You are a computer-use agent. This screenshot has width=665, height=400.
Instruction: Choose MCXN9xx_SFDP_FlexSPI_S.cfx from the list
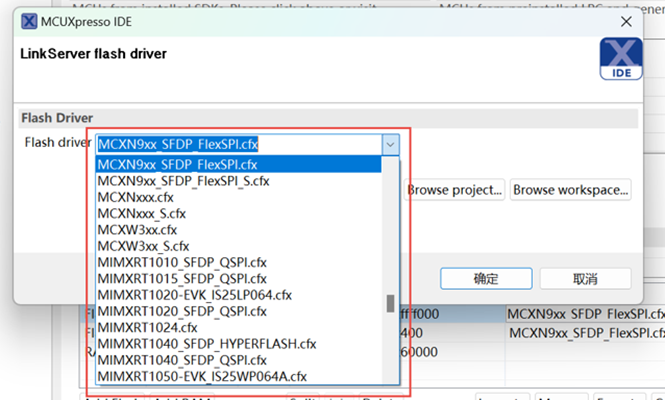[238, 181]
